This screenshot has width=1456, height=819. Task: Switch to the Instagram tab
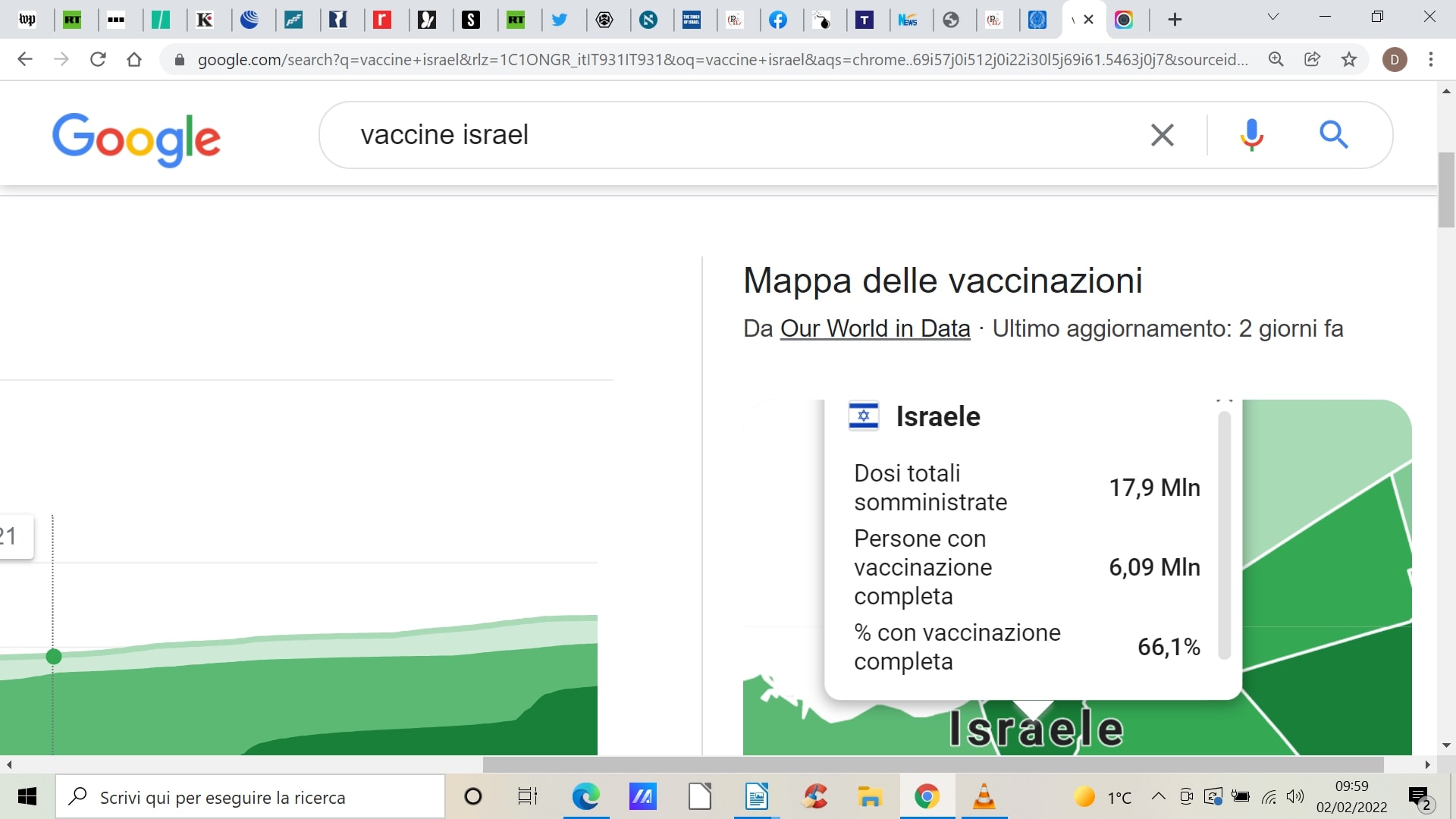click(1124, 20)
